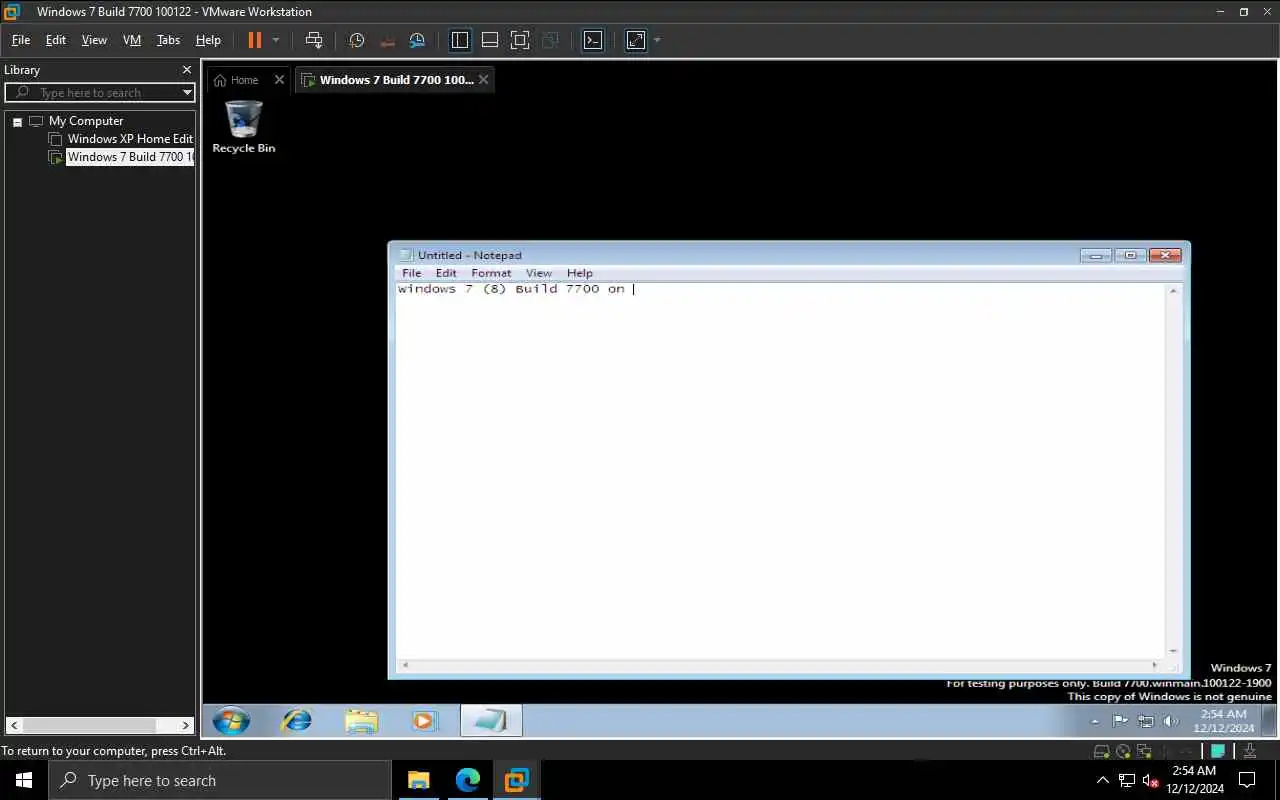The image size is (1280, 800).
Task: Click the Unity mode toolbar icon
Action: click(x=550, y=40)
